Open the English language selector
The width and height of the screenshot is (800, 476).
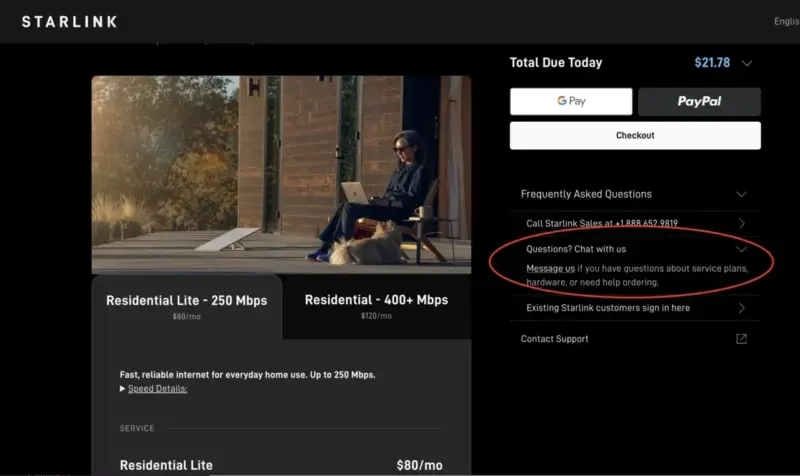[x=786, y=21]
